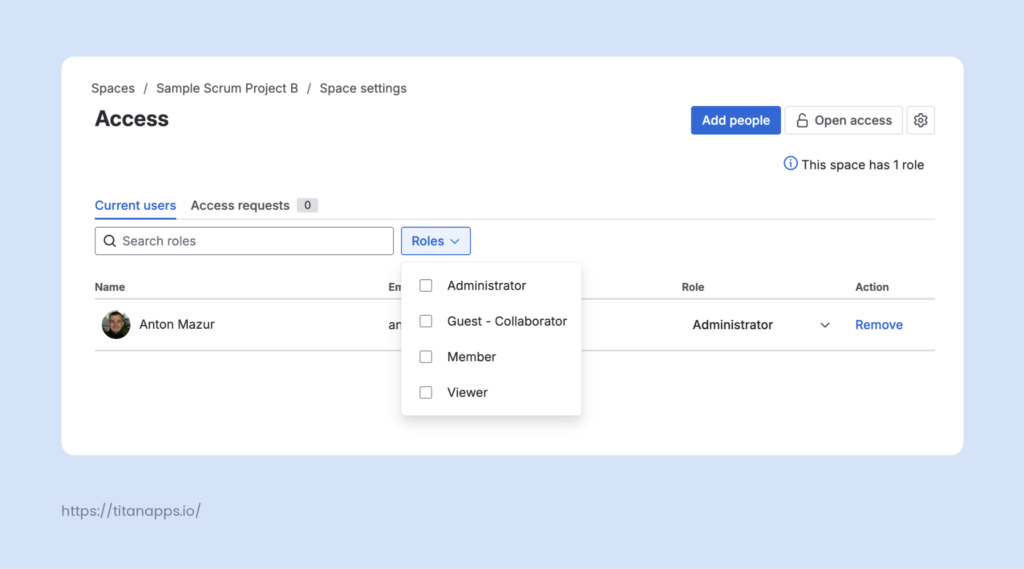The width and height of the screenshot is (1024, 569).
Task: Click the Guest - Collaborator option label
Action: 507,321
